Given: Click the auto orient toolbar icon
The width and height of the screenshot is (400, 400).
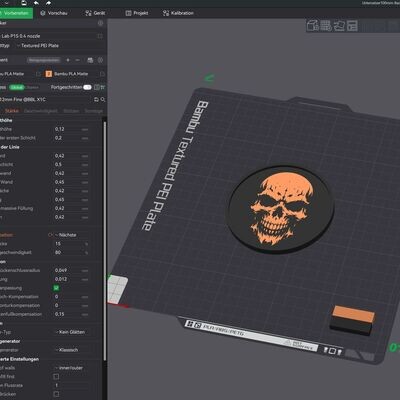Looking at the screenshot, I should [339, 26].
